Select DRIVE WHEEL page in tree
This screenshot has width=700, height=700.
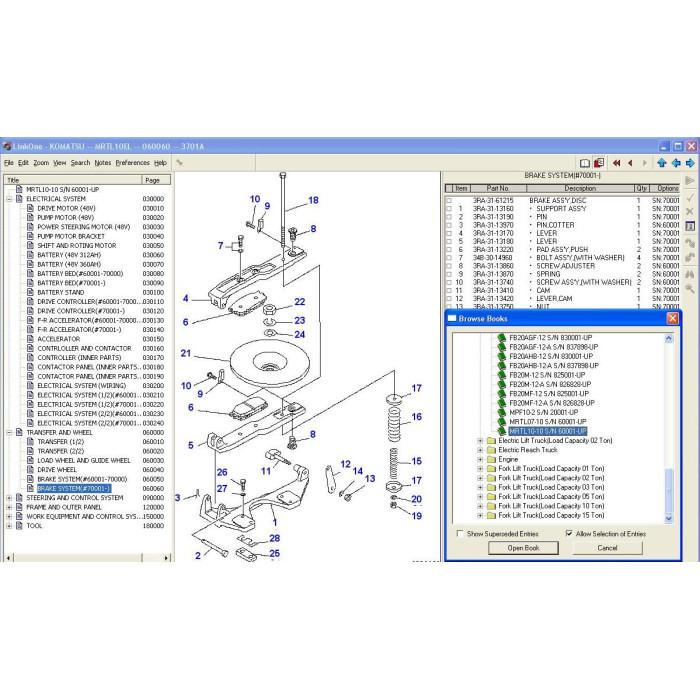click(57, 470)
